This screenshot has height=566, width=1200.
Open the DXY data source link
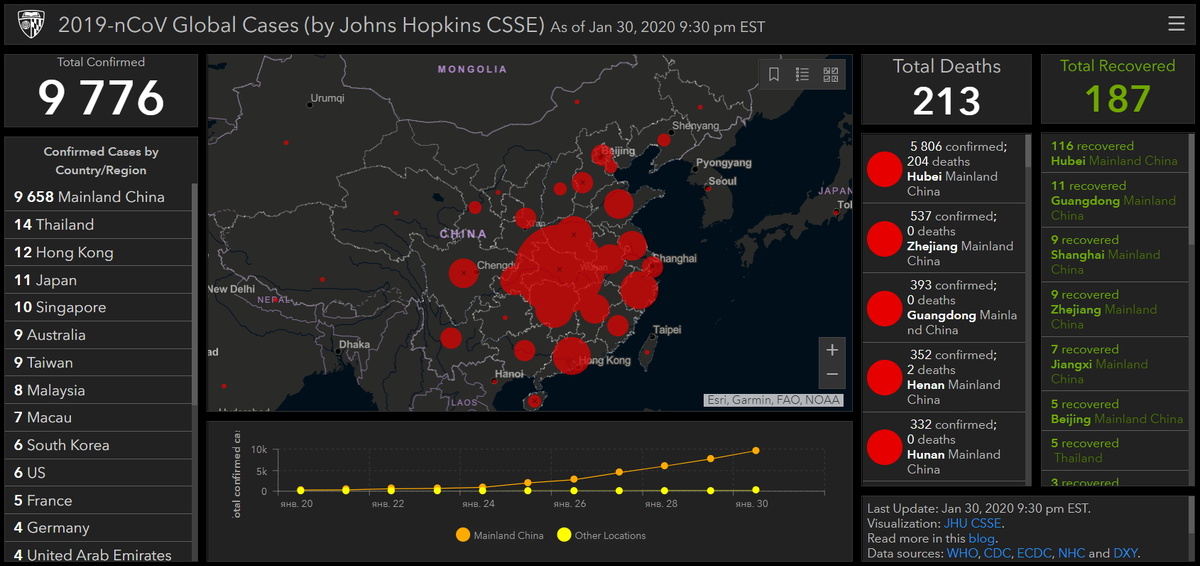coord(1125,553)
